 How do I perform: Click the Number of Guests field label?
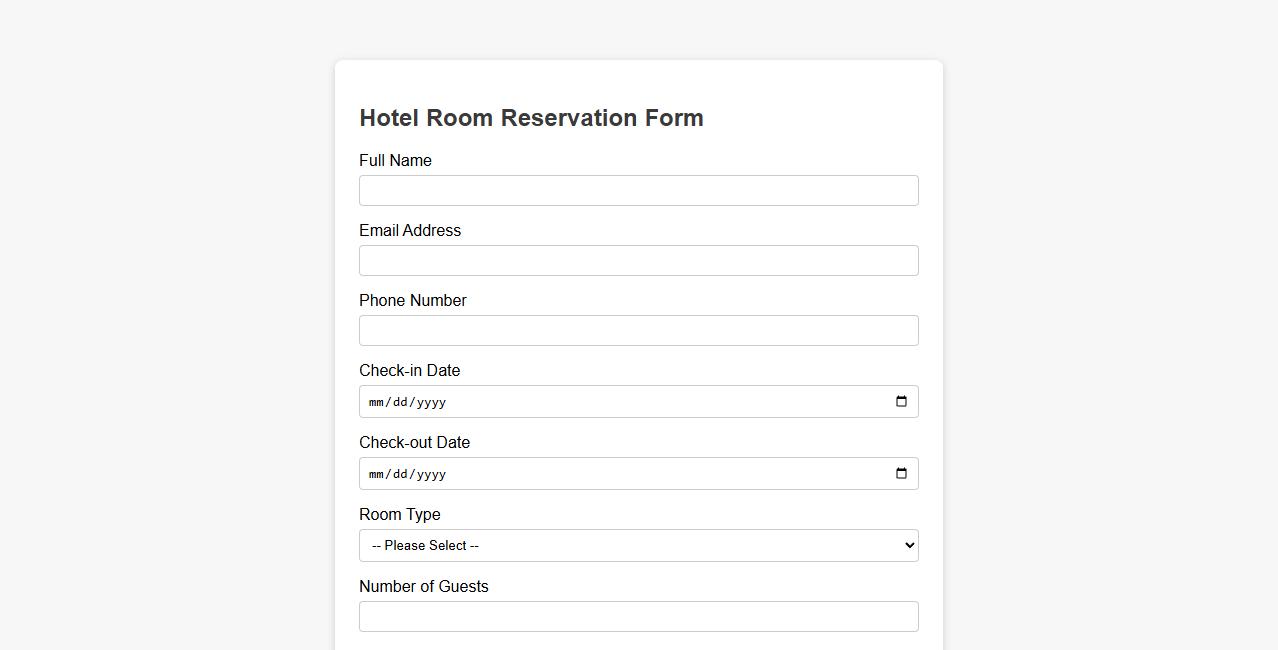tap(423, 586)
